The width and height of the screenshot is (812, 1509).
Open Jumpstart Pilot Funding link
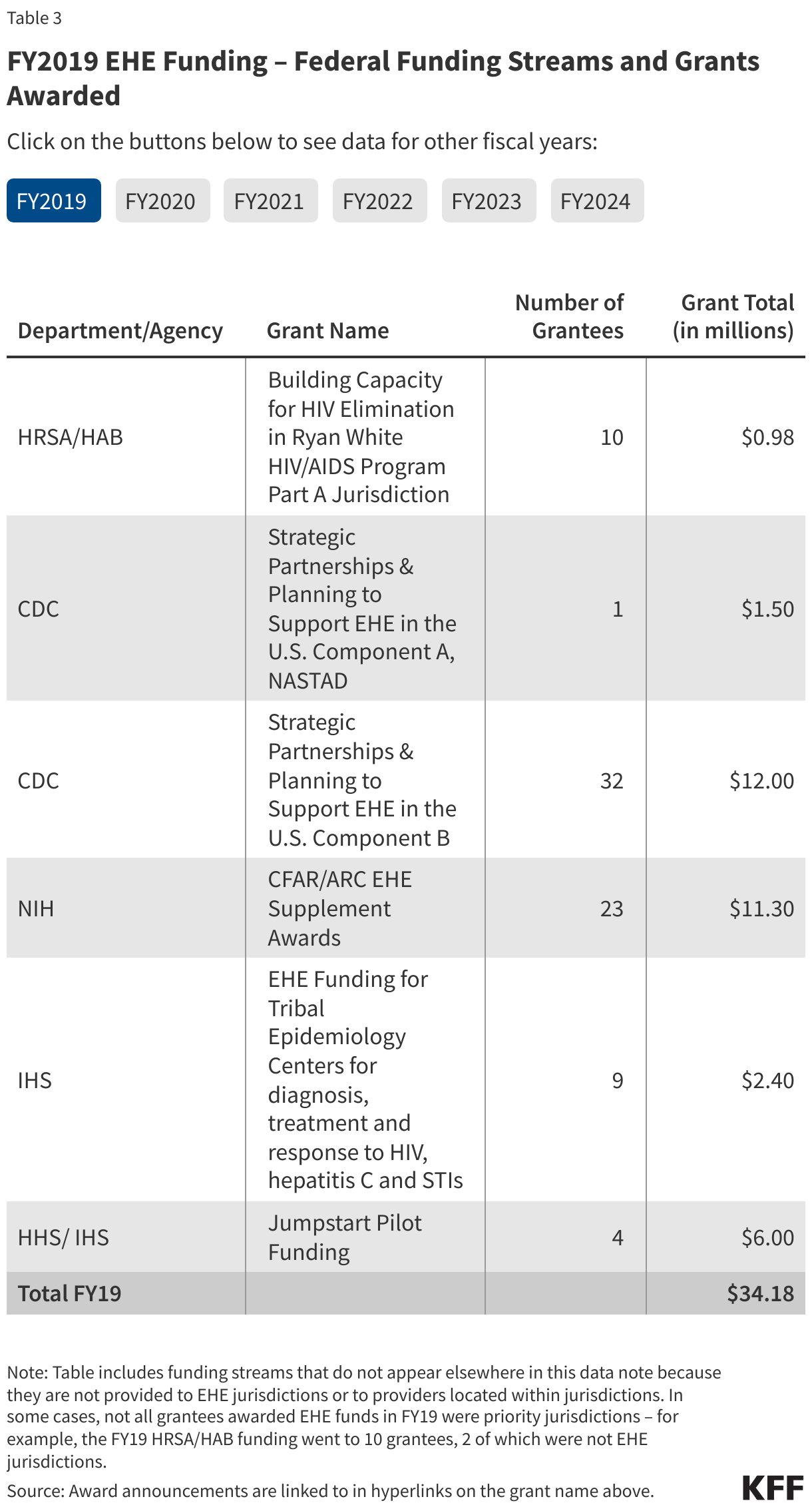pyautogui.click(x=345, y=1237)
